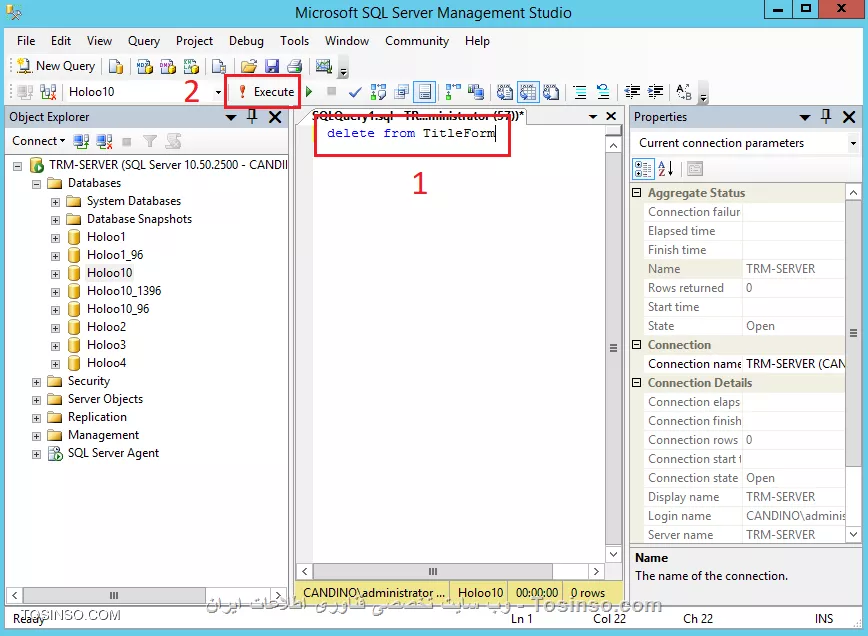Toggle Include Actual Execution Plan
This screenshot has height=636, width=868.
point(453,92)
